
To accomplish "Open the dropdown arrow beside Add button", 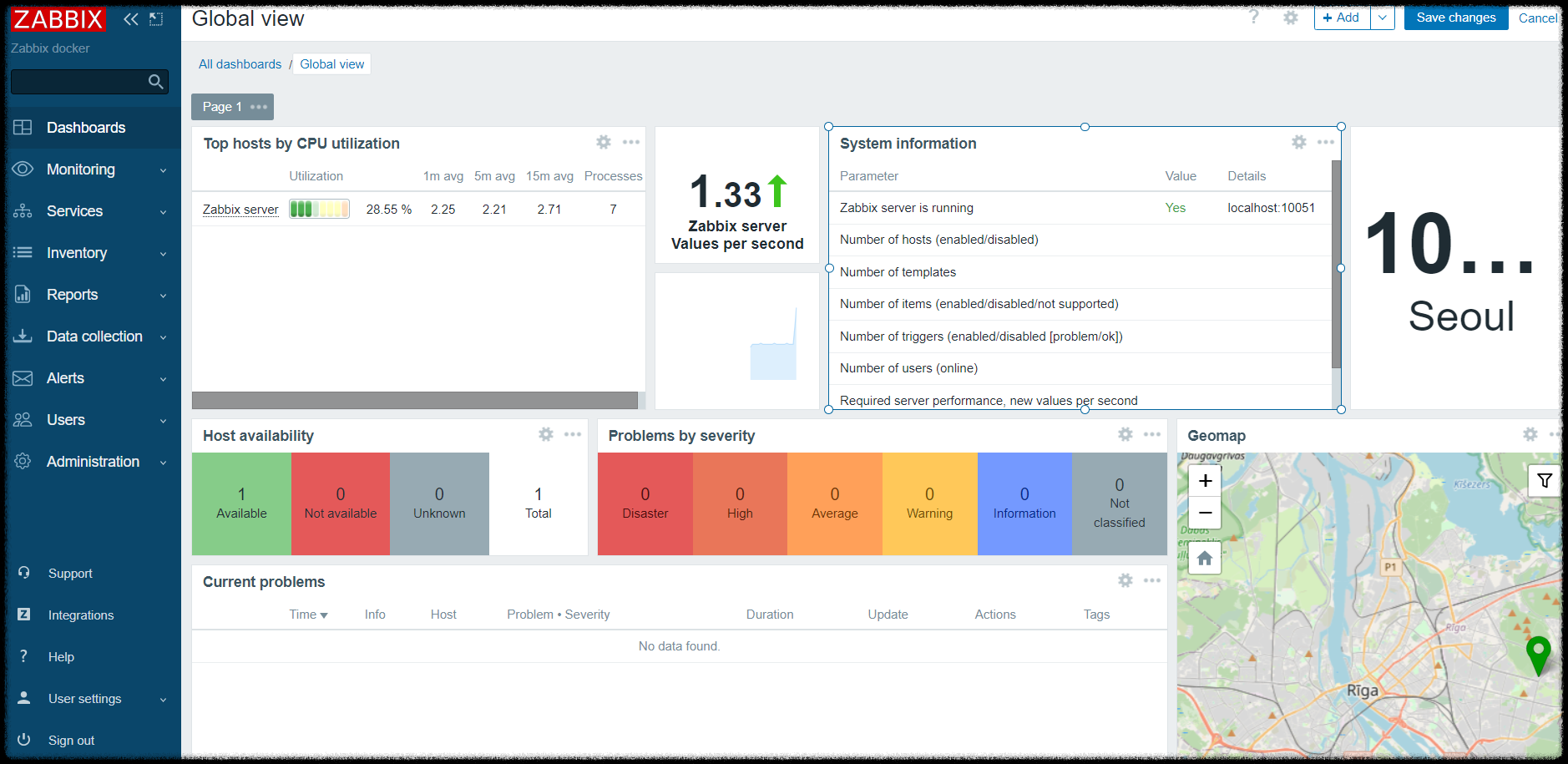I will pos(1383,18).
